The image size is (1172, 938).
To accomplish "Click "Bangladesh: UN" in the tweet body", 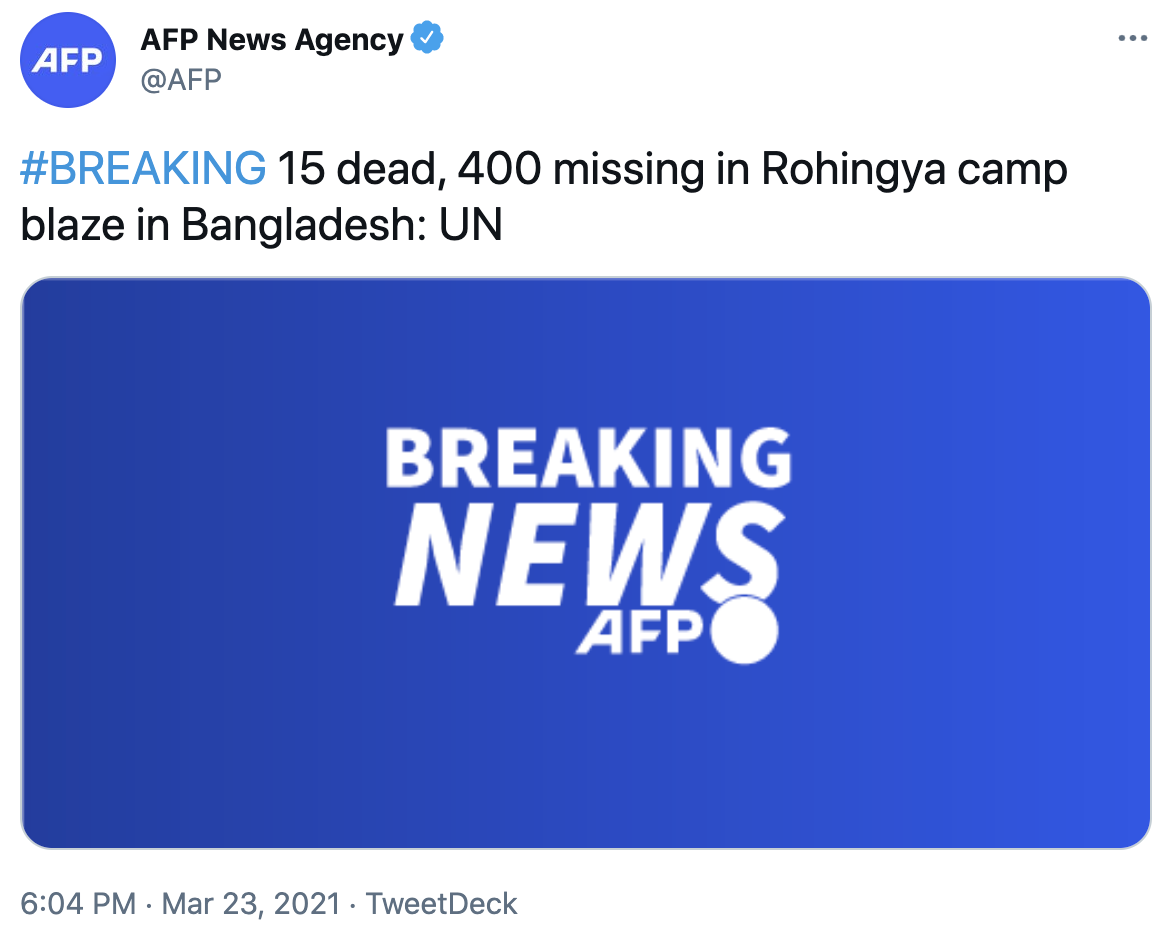I will 341,226.
